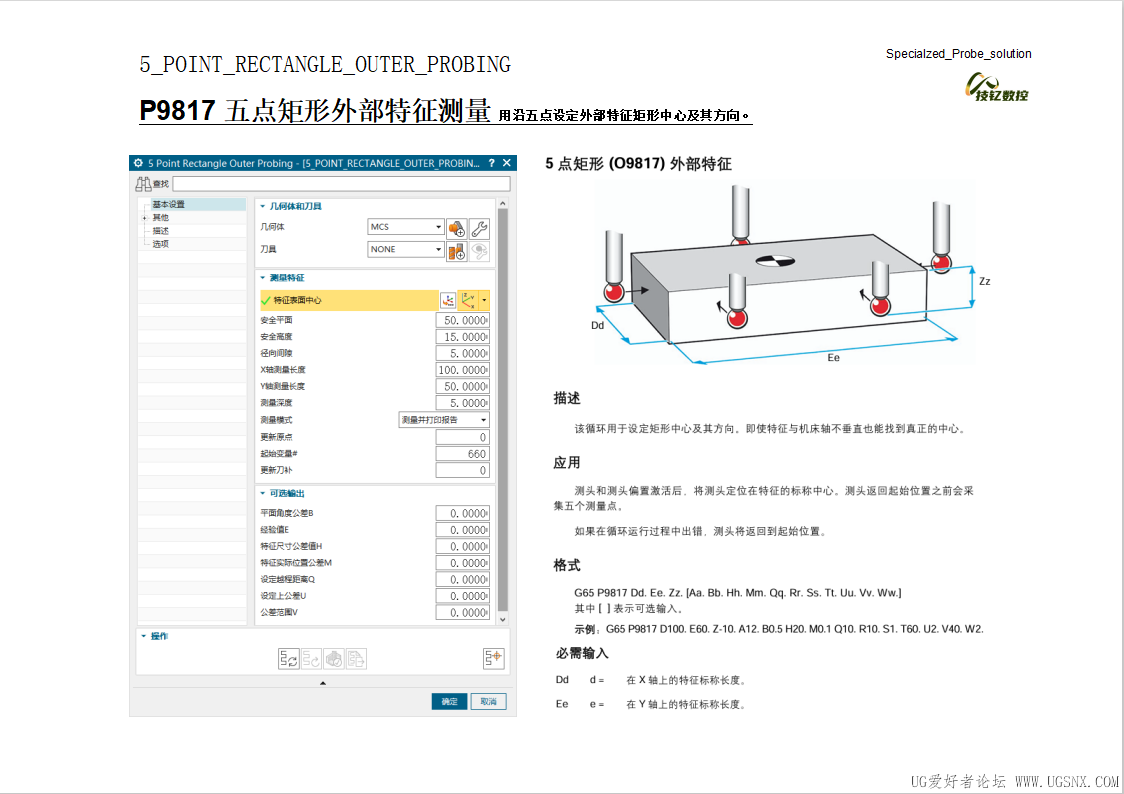Click the help question mark in title bar
This screenshot has width=1124, height=794.
tap(492, 163)
